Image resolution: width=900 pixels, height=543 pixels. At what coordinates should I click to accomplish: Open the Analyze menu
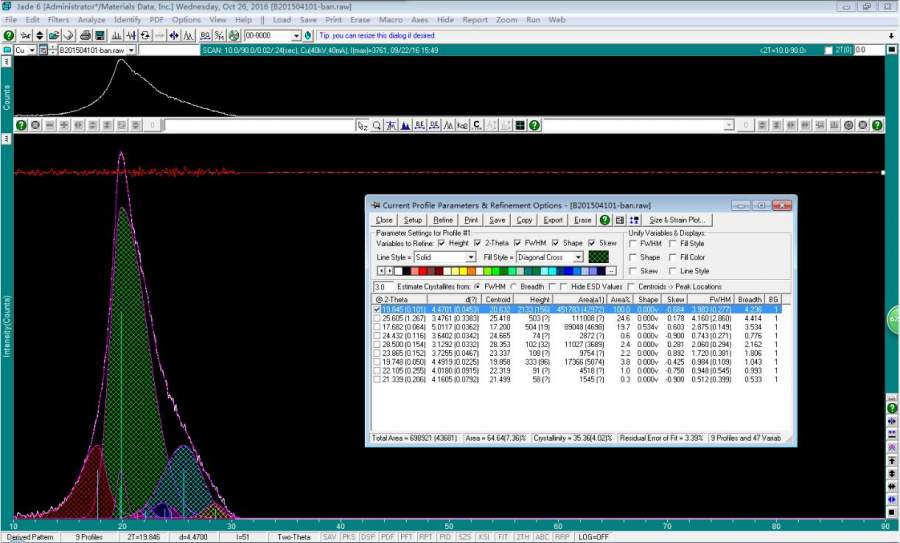pos(91,20)
